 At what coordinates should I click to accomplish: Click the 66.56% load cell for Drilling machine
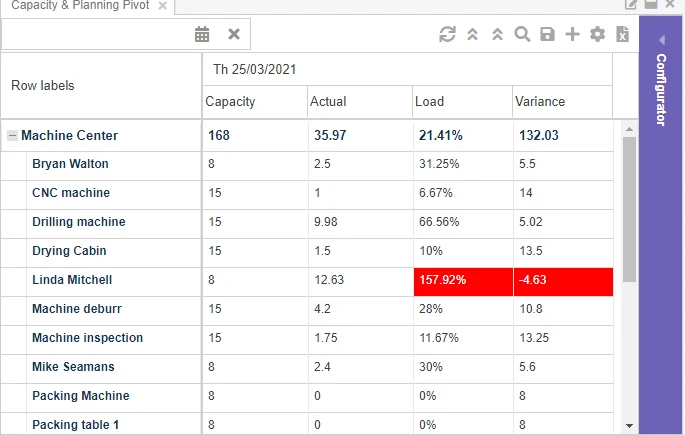coord(463,224)
